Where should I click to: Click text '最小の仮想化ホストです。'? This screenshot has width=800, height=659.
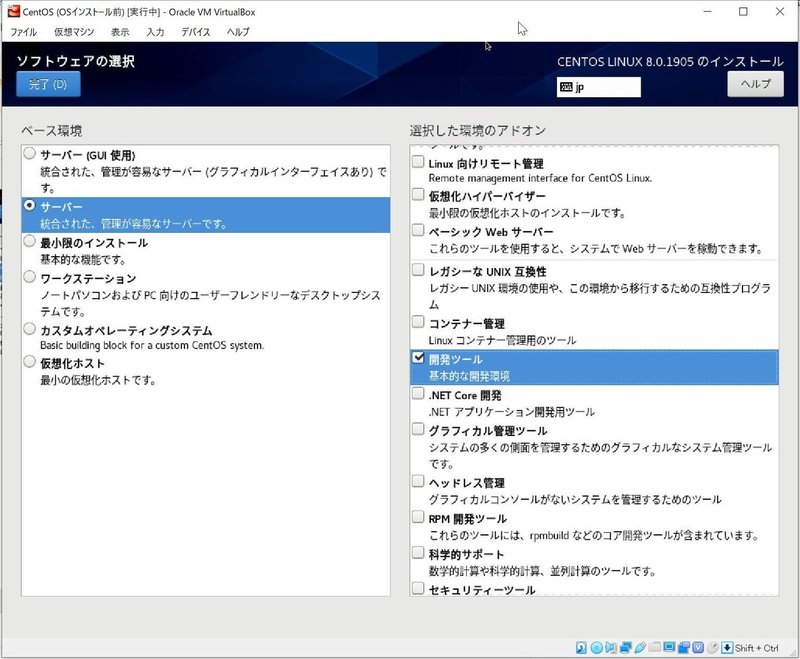point(98,380)
